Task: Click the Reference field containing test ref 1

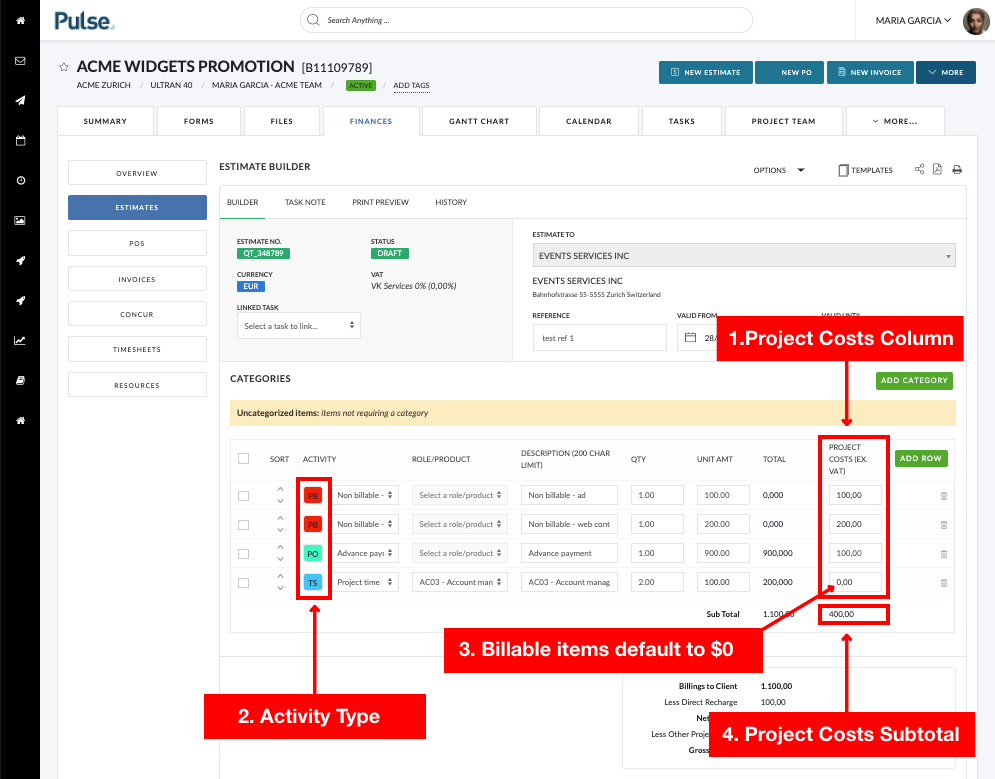Action: tap(600, 337)
